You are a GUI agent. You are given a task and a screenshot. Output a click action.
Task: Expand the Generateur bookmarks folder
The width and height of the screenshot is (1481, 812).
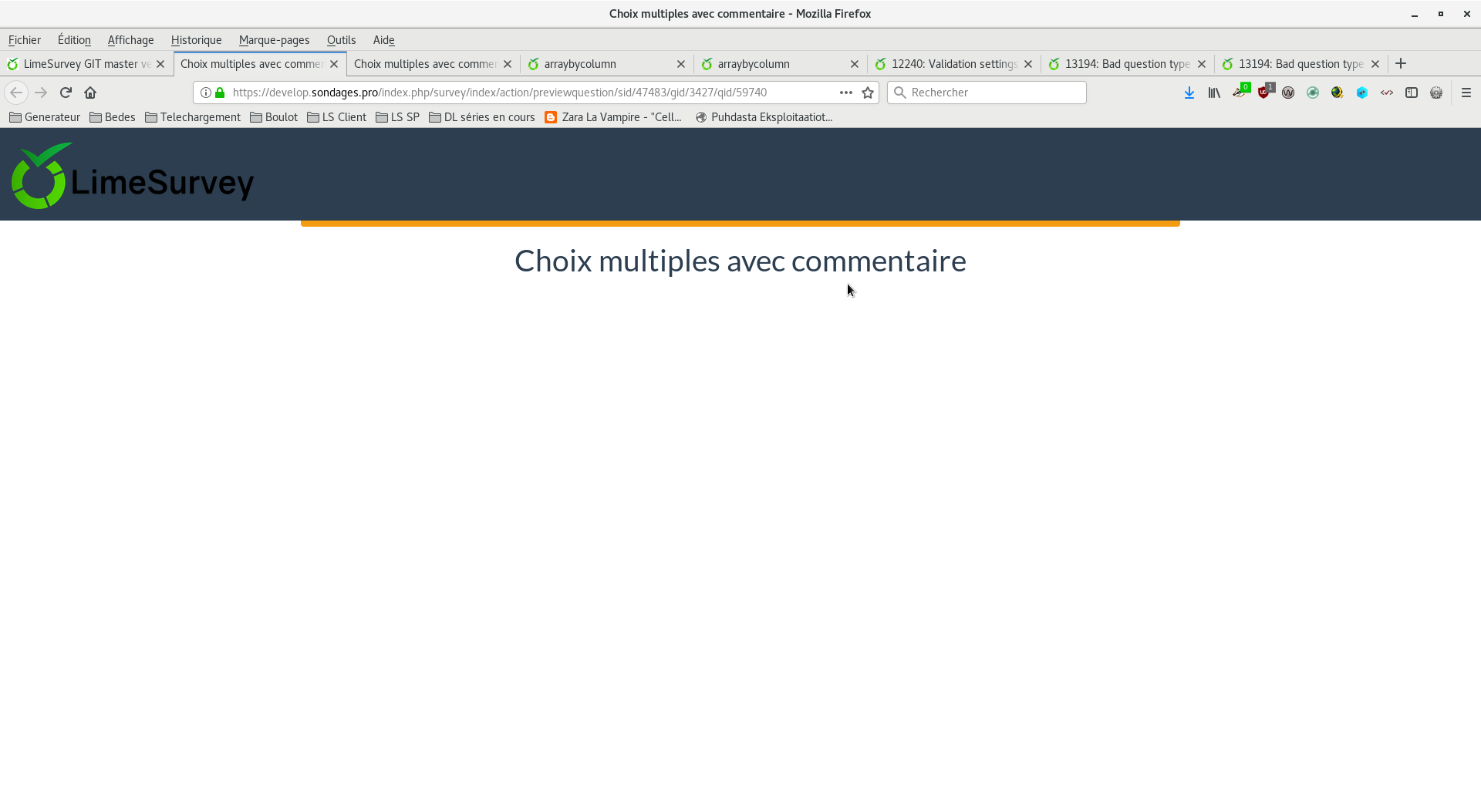(x=45, y=117)
